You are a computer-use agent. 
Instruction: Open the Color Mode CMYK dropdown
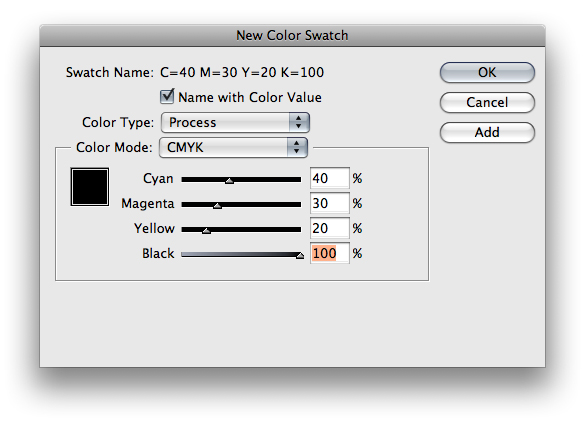(x=233, y=147)
